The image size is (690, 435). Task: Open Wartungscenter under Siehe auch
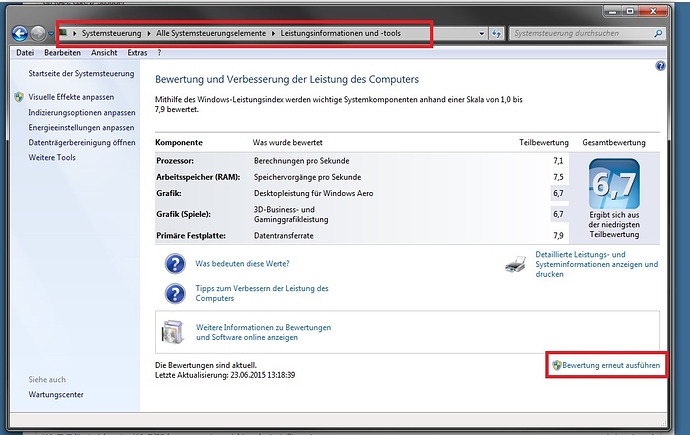click(56, 395)
